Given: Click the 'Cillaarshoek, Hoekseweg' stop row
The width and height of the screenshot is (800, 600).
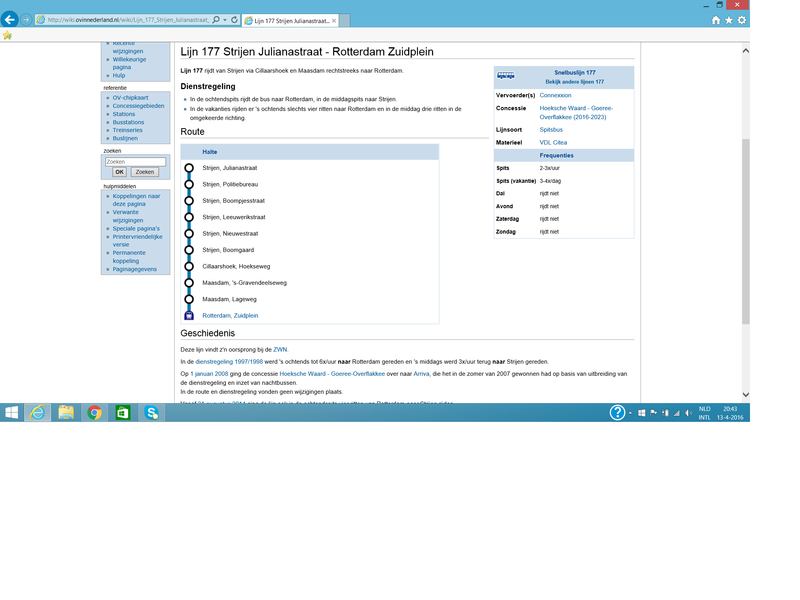Looking at the screenshot, I should (x=310, y=266).
